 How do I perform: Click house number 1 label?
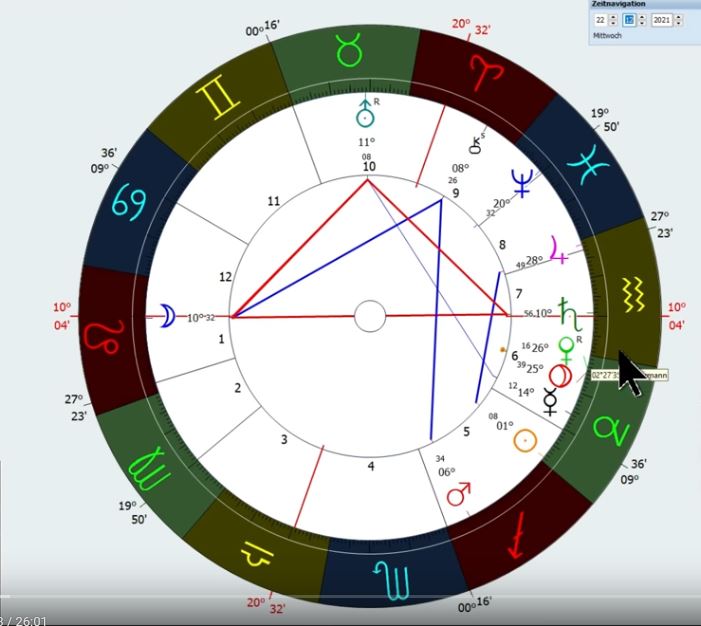coord(221,340)
